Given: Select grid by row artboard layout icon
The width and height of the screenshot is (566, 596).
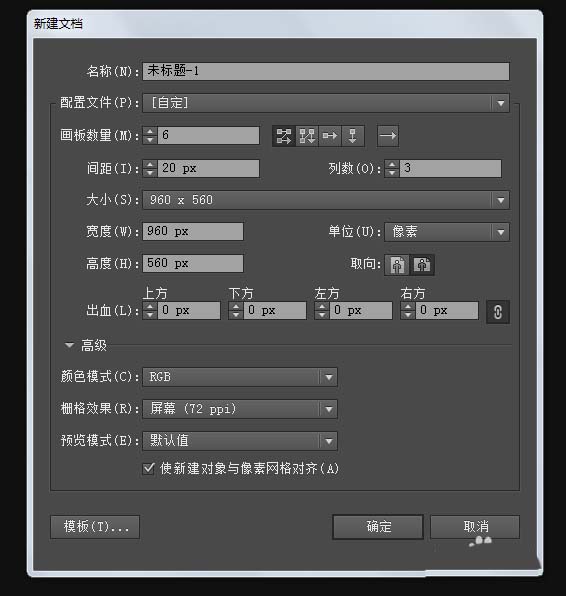Looking at the screenshot, I should click(x=284, y=136).
